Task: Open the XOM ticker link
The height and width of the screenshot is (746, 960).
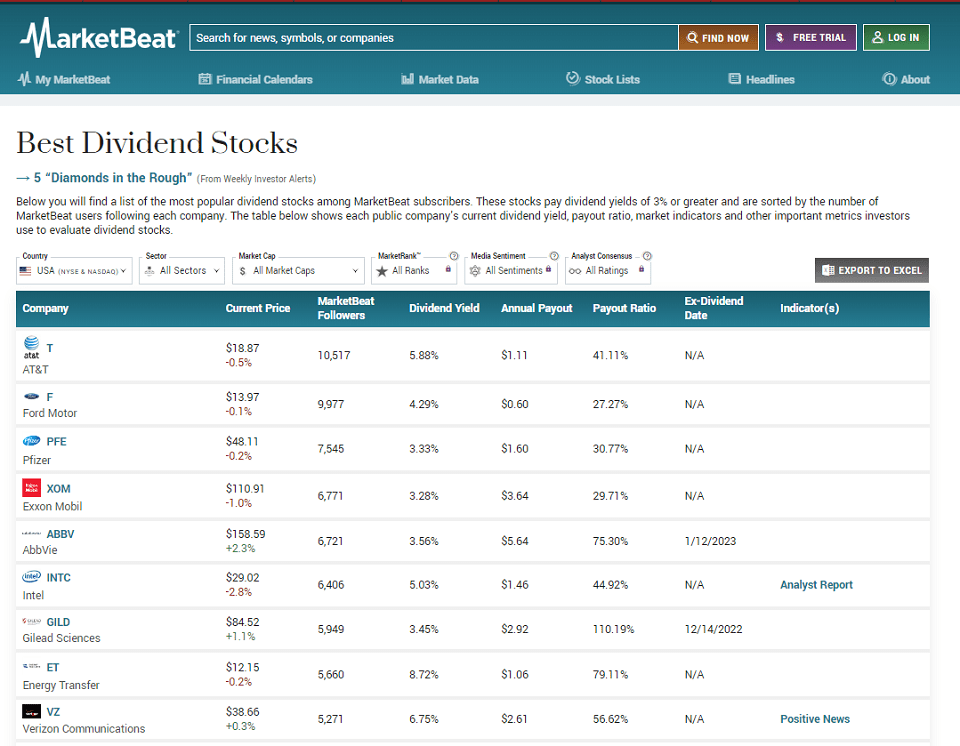Action: coord(58,489)
